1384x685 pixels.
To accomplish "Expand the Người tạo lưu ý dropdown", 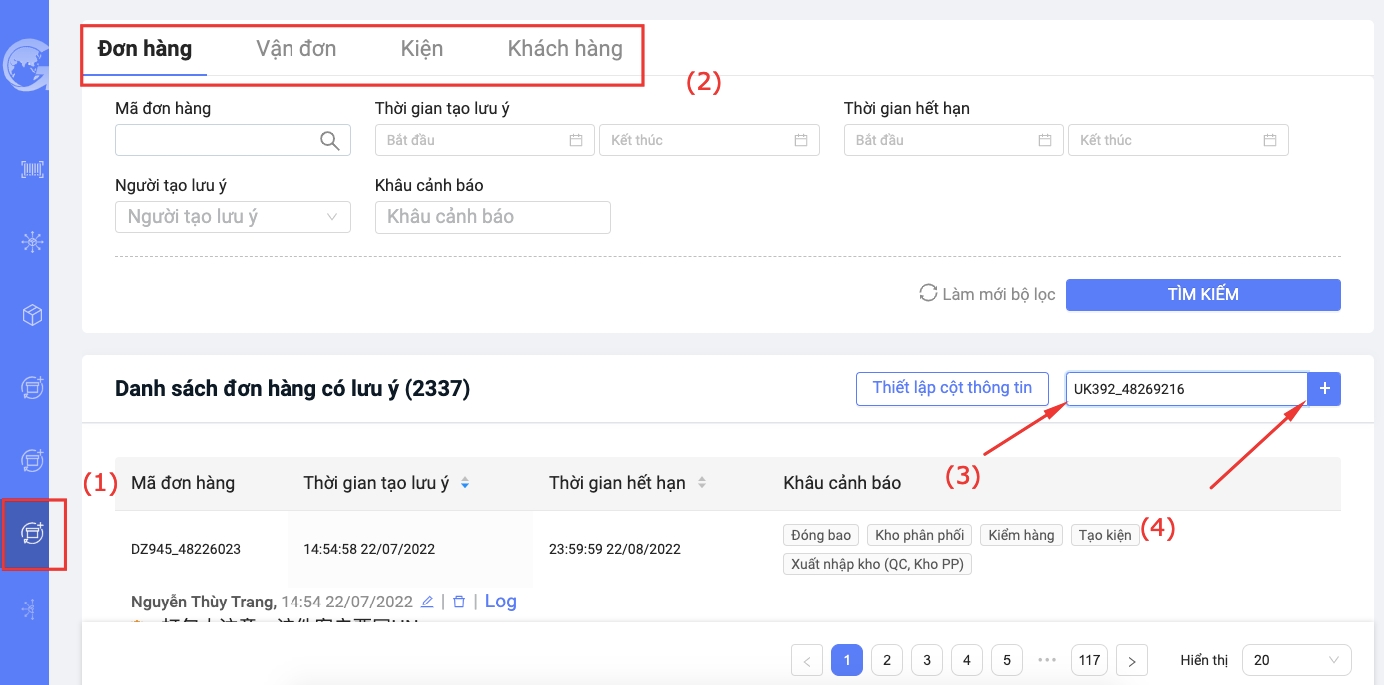I will point(233,217).
